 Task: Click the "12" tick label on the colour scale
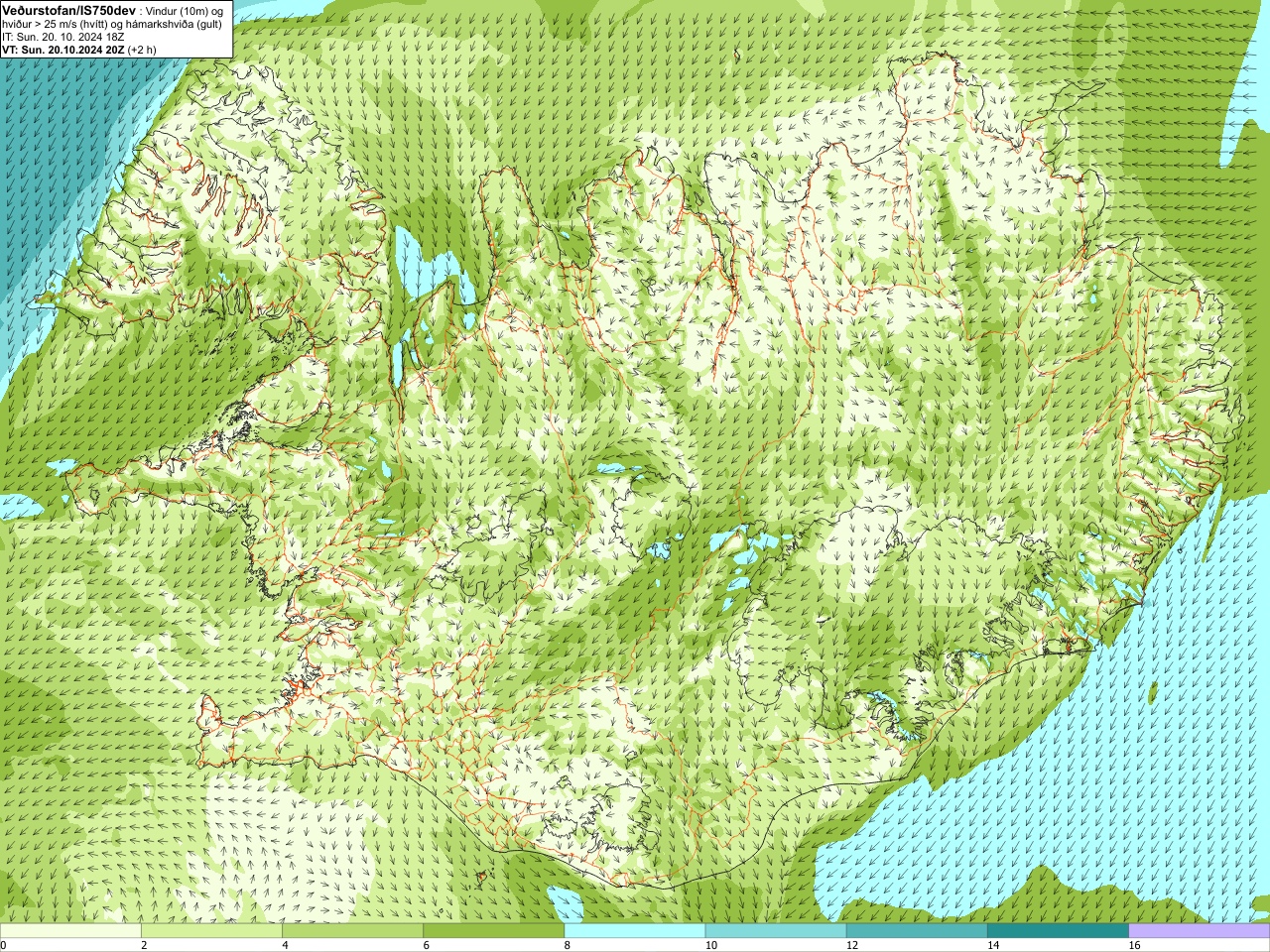[851, 945]
